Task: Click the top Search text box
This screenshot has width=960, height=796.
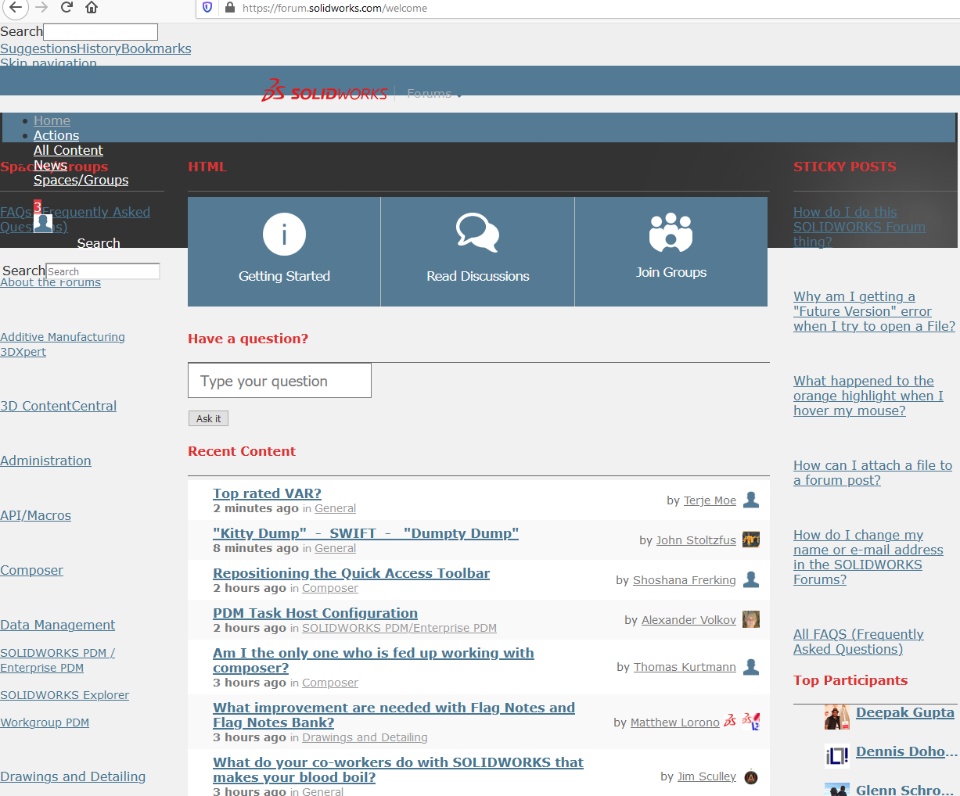Action: coord(100,32)
